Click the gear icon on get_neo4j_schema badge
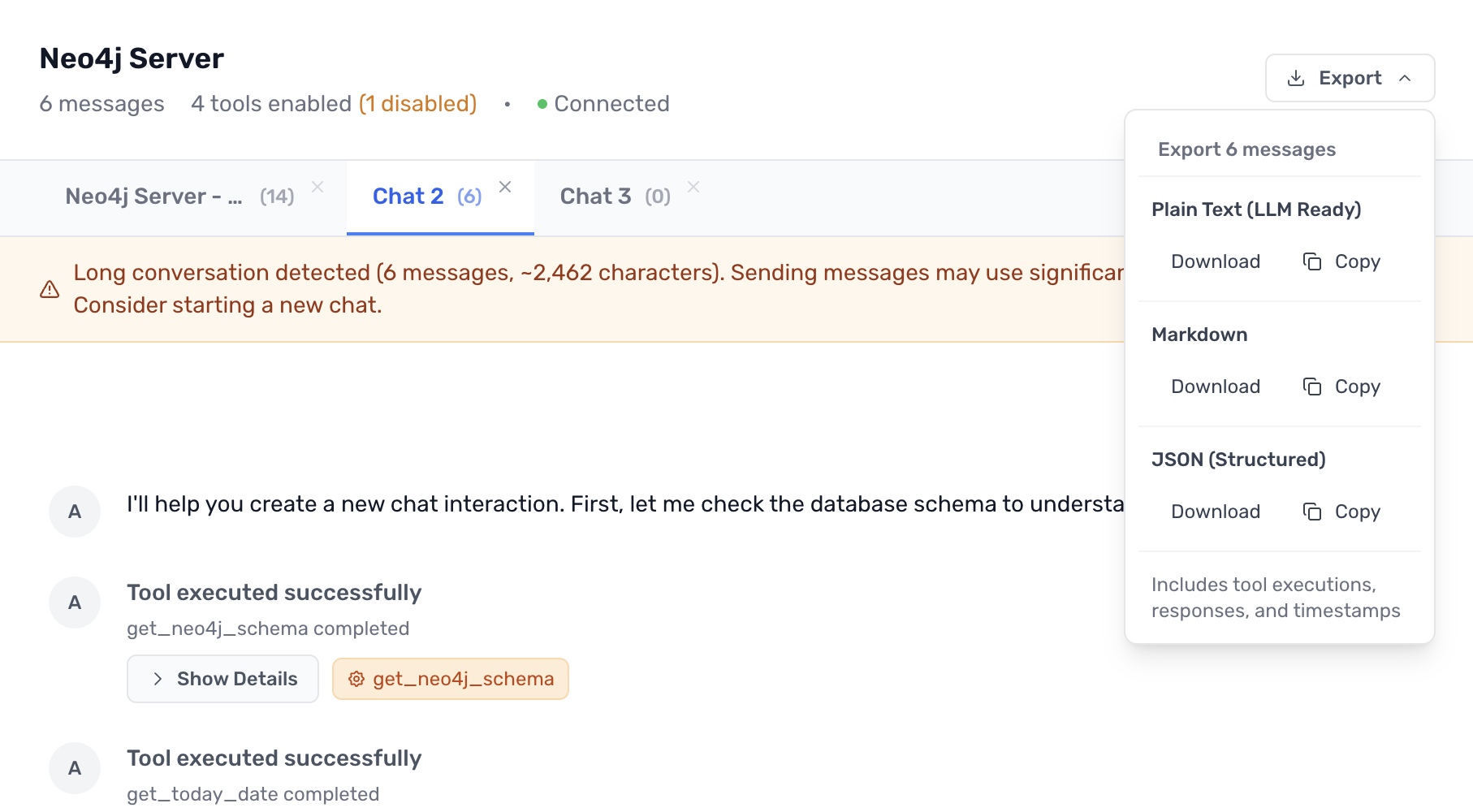Image resolution: width=1473 pixels, height=812 pixels. point(356,679)
